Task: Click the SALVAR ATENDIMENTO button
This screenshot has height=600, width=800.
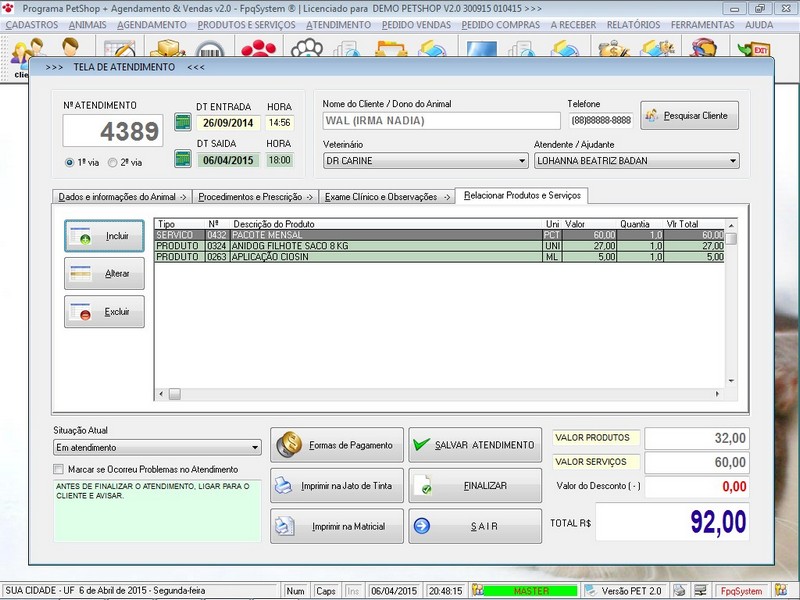Action: [474, 445]
